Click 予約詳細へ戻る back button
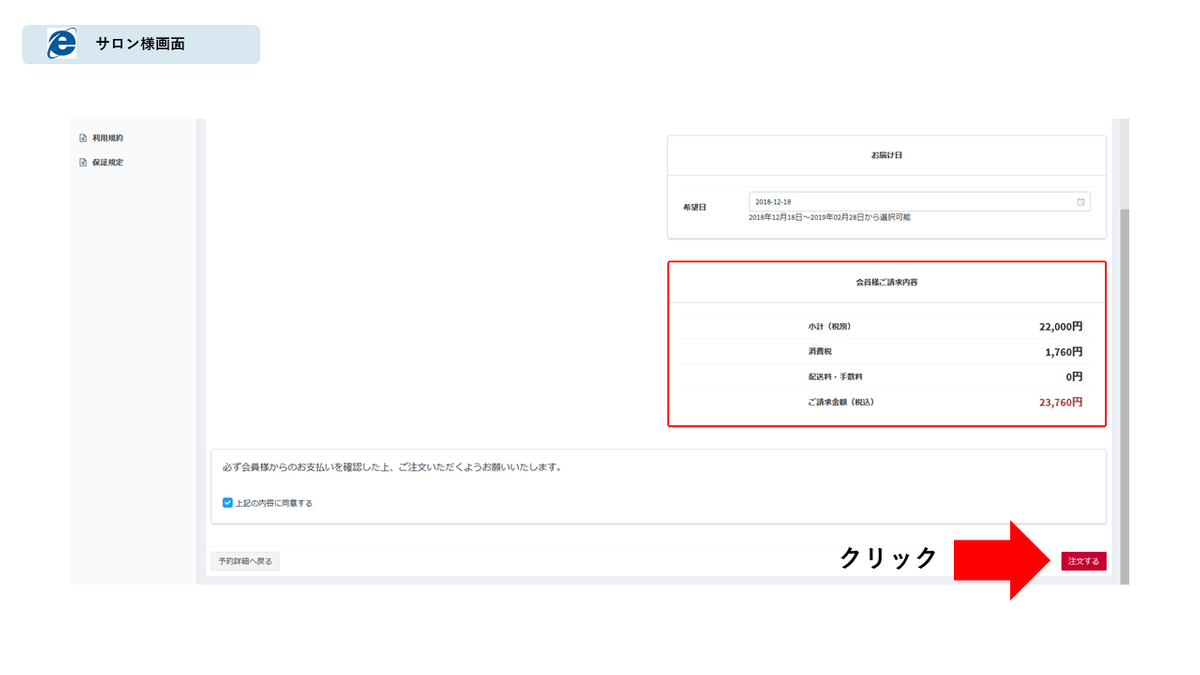This screenshot has height=675, width=1200. pyautogui.click(x=245, y=561)
